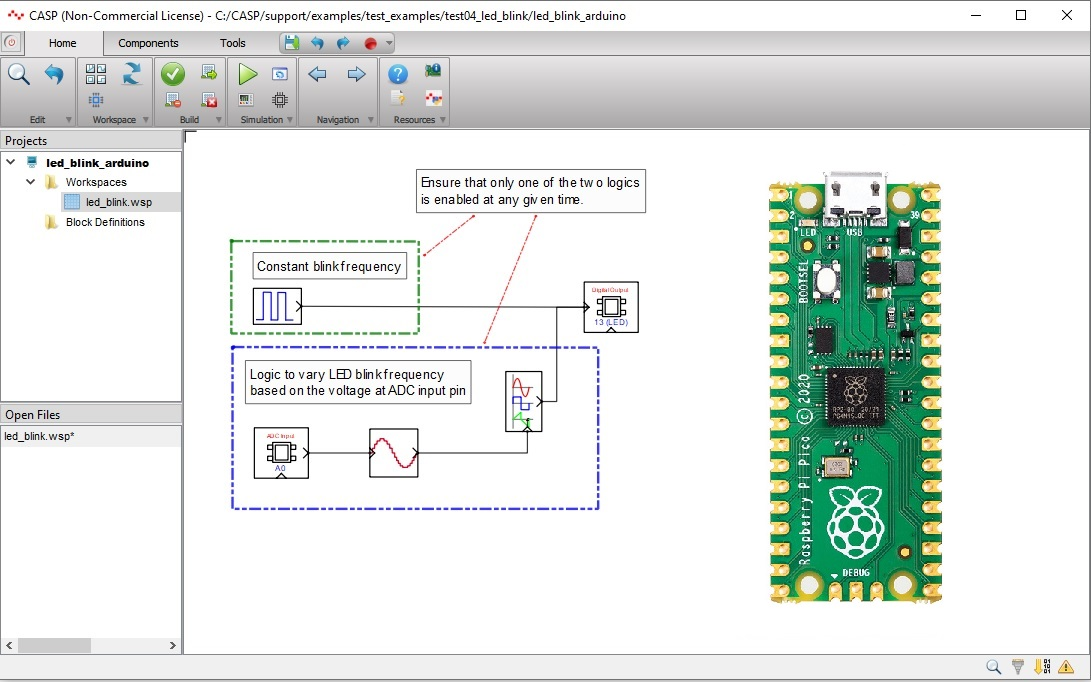Click the quick access undo arrow

click(317, 43)
